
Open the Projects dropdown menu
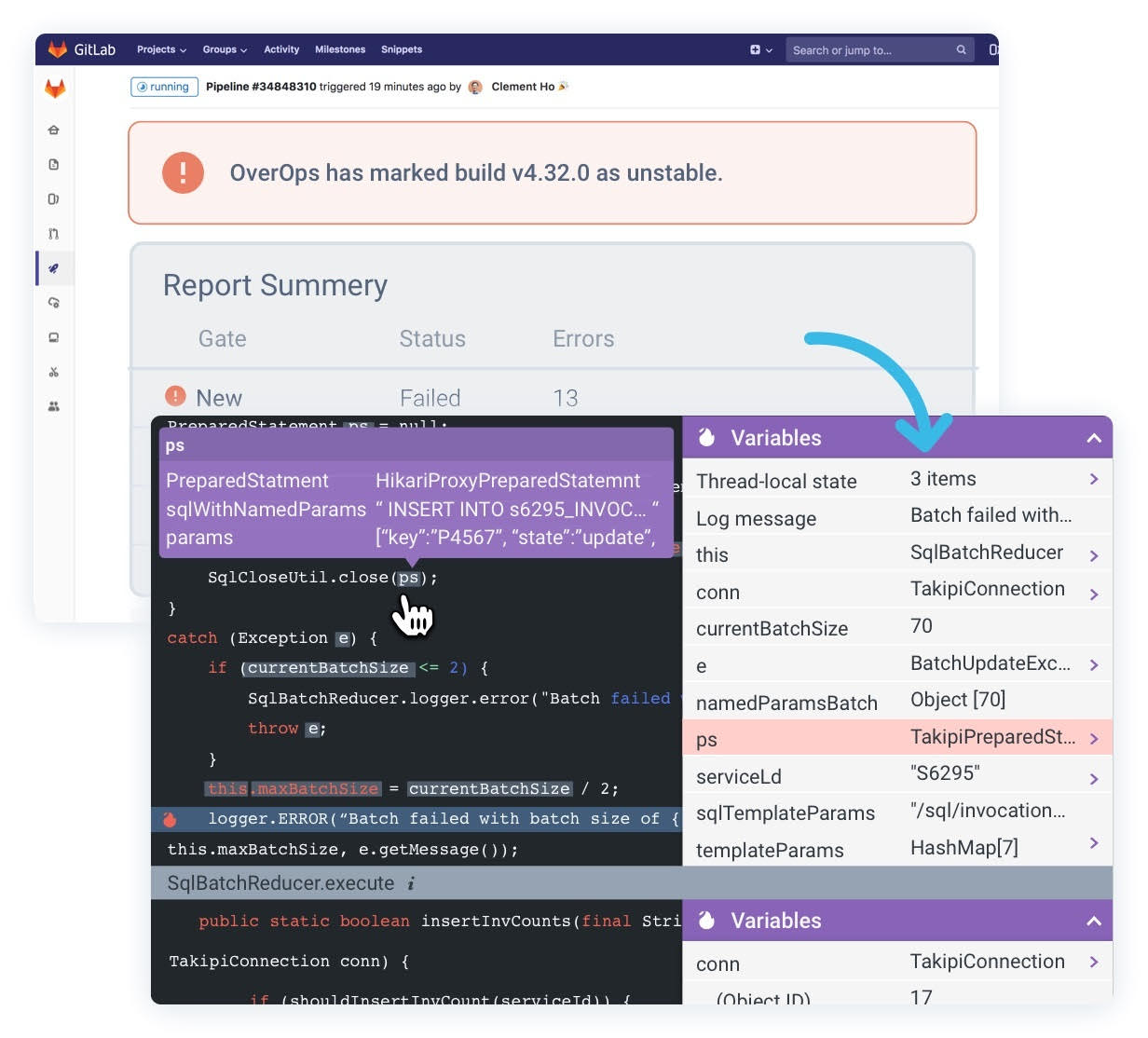161,49
